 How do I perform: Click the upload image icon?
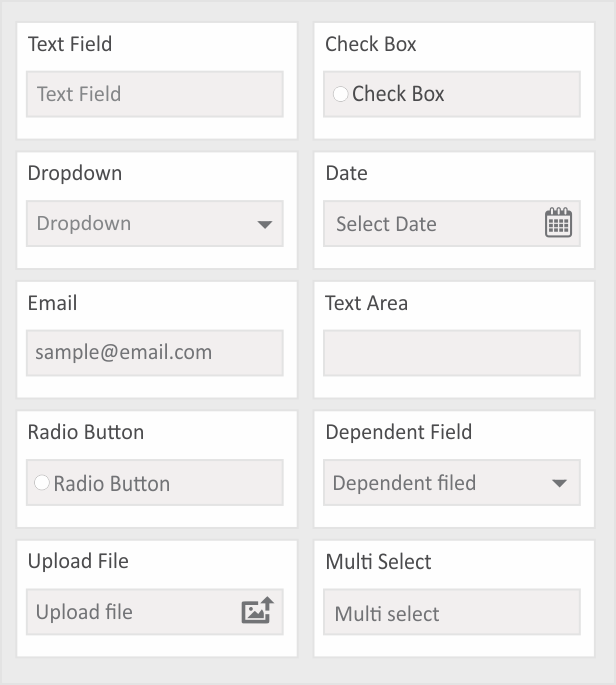click(257, 611)
